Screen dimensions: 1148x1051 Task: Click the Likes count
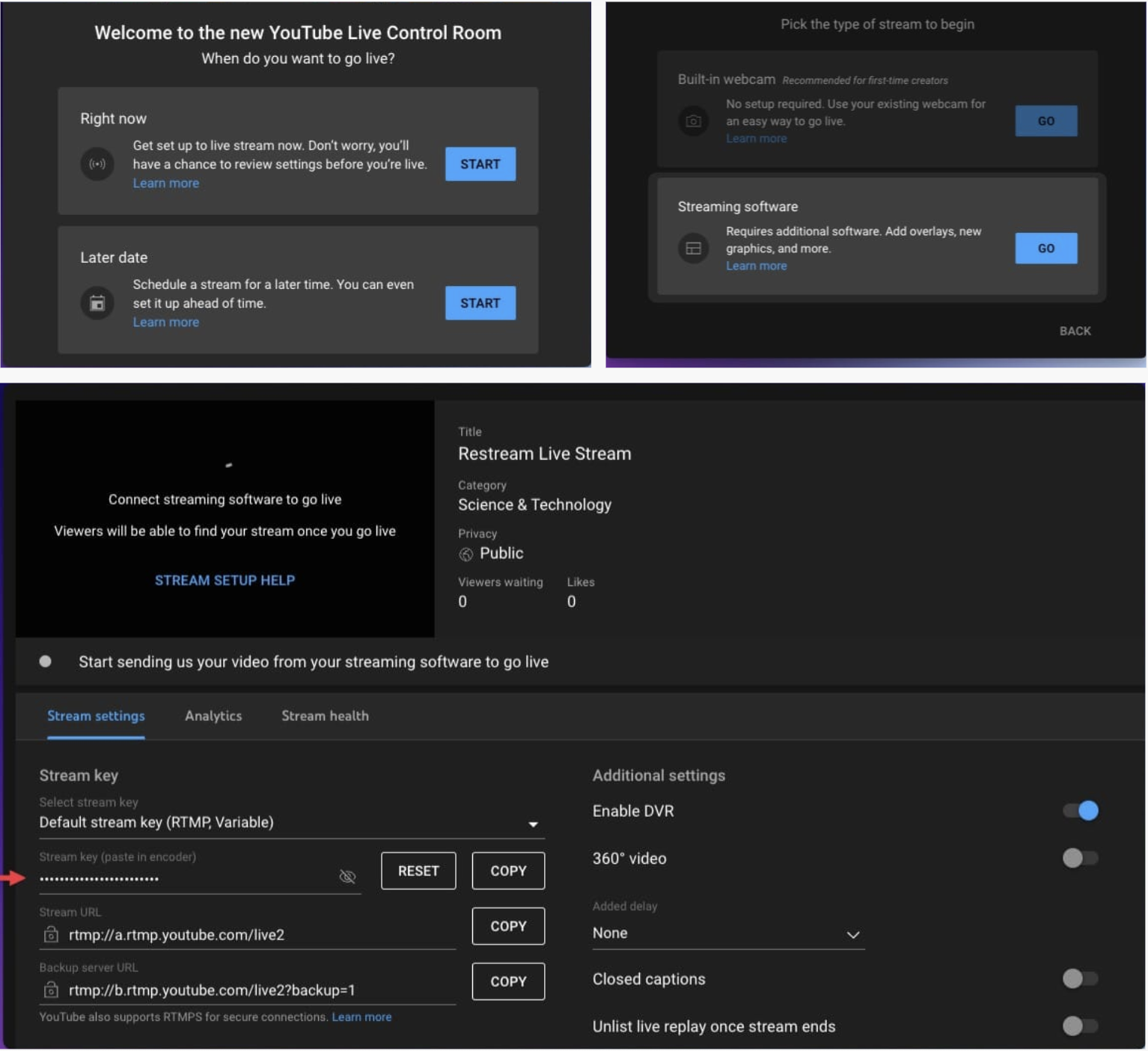point(572,602)
